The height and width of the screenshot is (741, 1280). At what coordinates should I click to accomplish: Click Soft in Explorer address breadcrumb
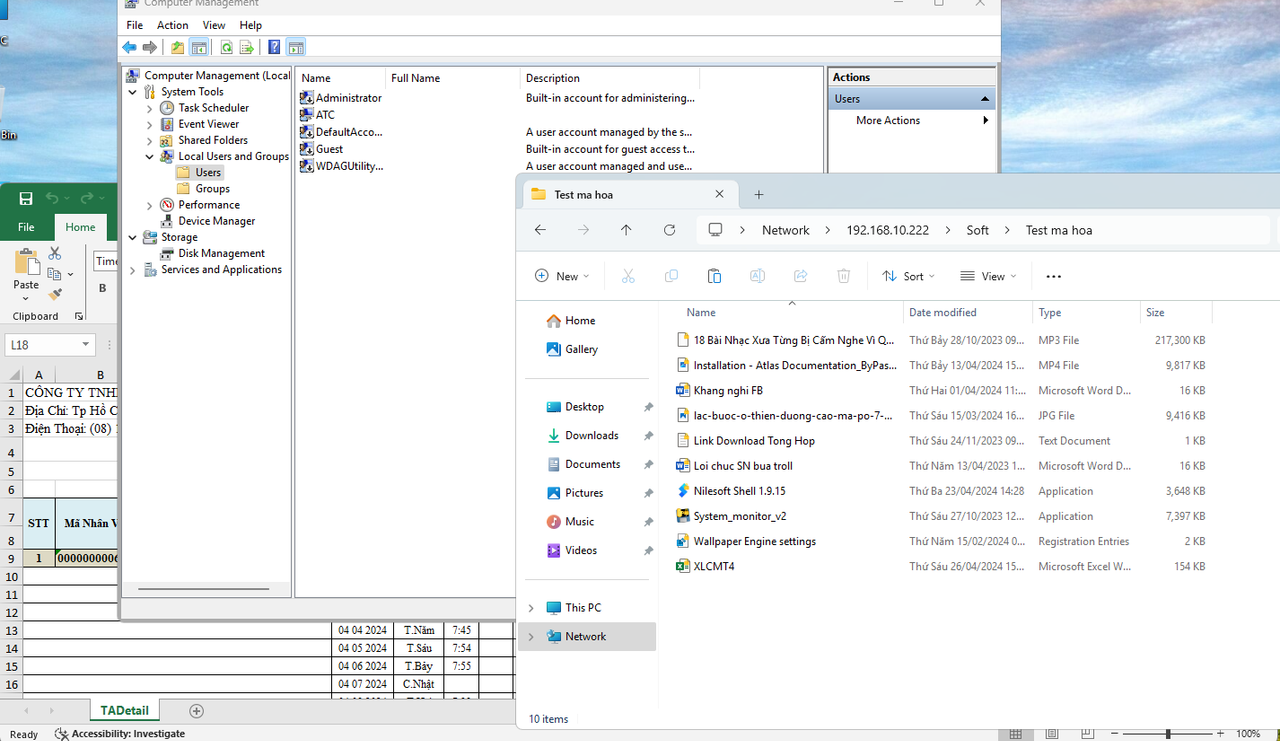[978, 230]
